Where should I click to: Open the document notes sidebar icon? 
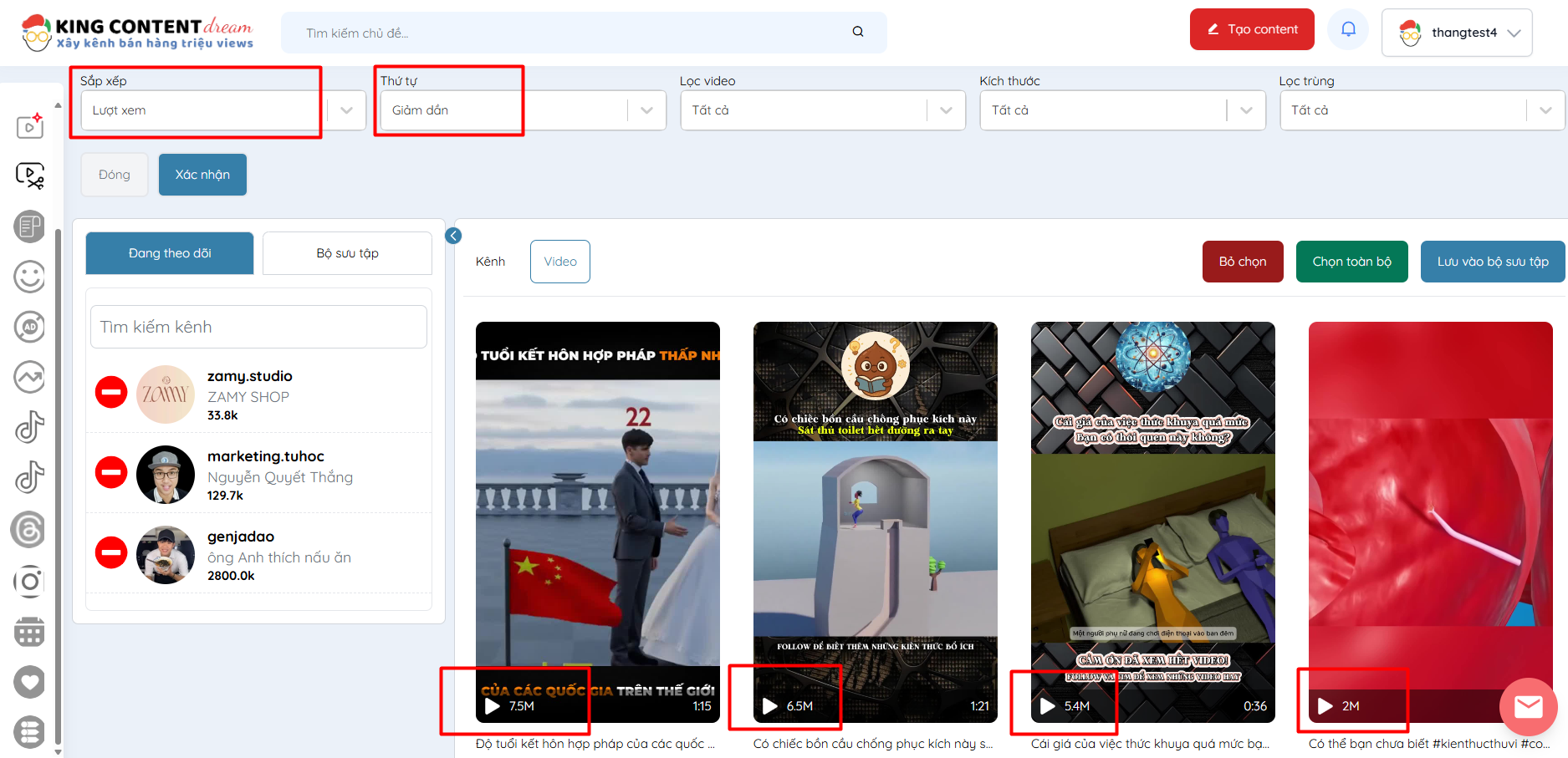tap(30, 226)
